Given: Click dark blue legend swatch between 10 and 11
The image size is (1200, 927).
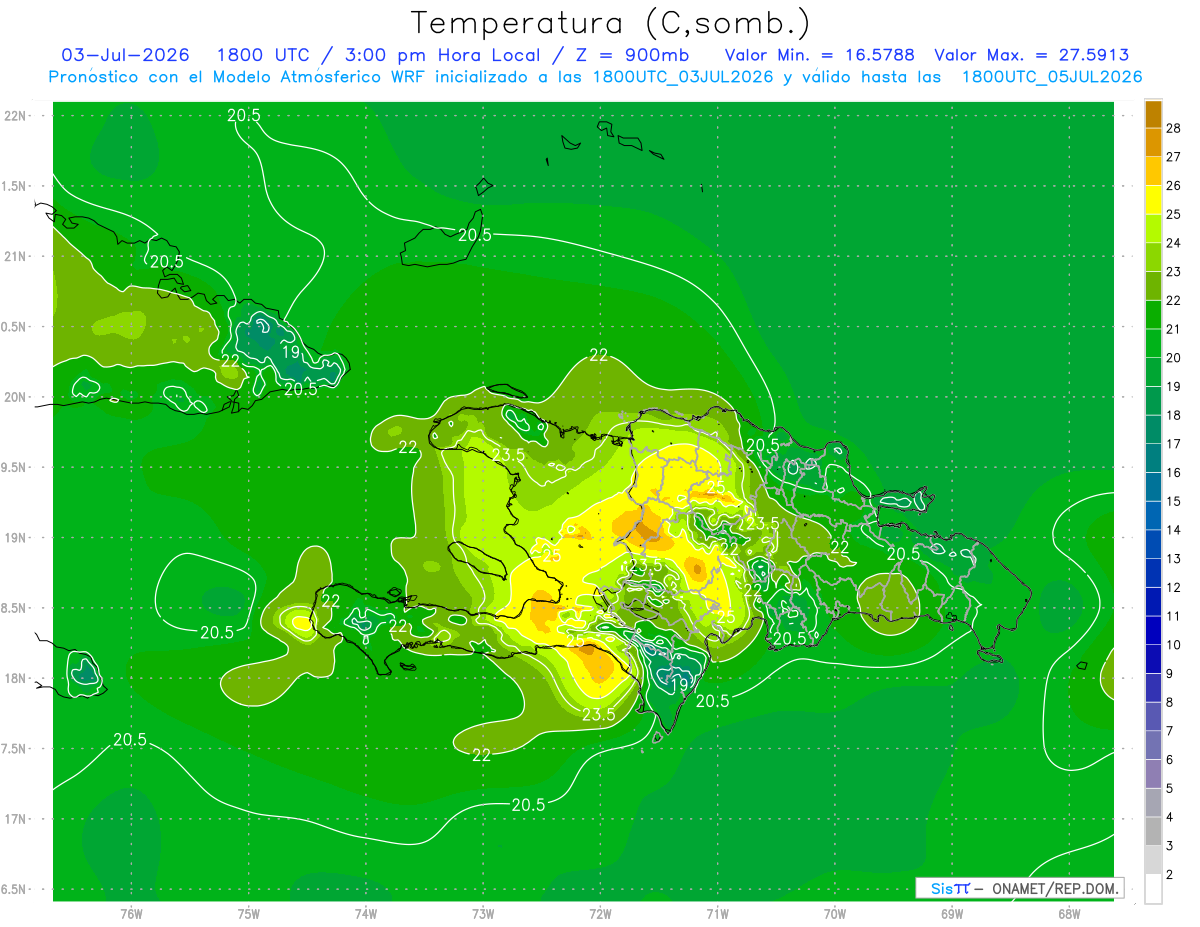Looking at the screenshot, I should [x=1153, y=630].
